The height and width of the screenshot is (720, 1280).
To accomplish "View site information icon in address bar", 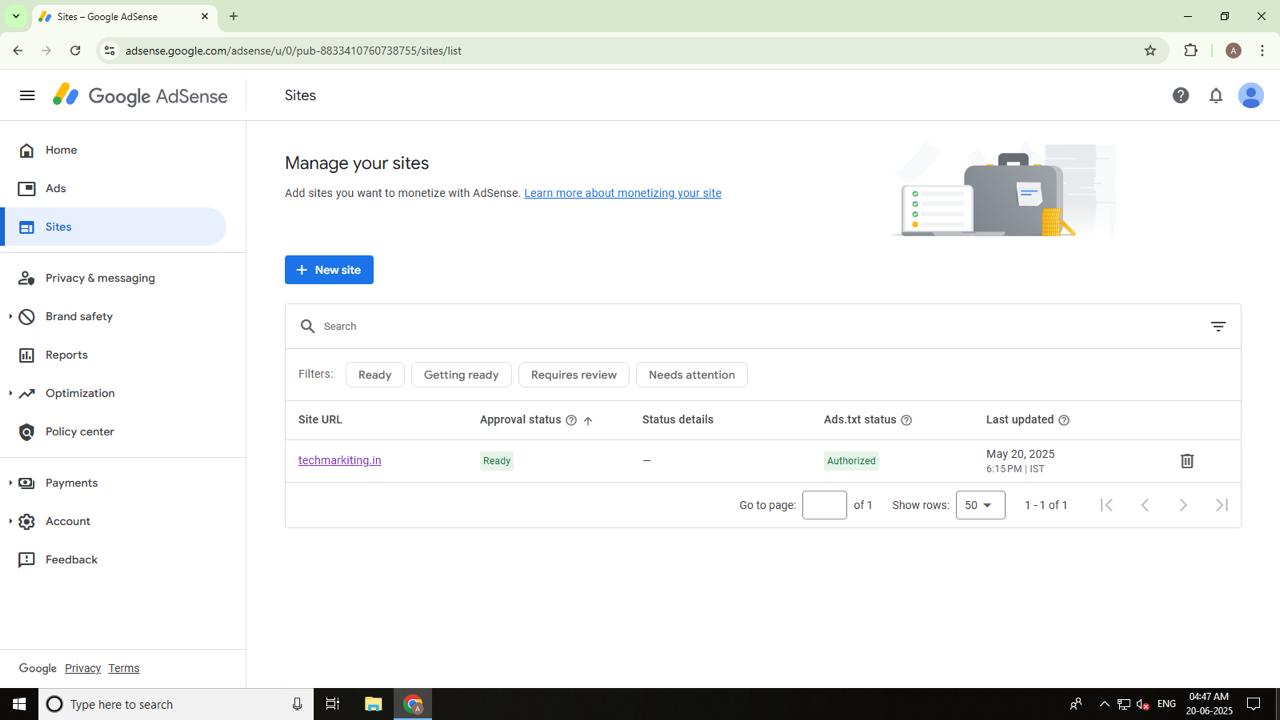I will (109, 50).
